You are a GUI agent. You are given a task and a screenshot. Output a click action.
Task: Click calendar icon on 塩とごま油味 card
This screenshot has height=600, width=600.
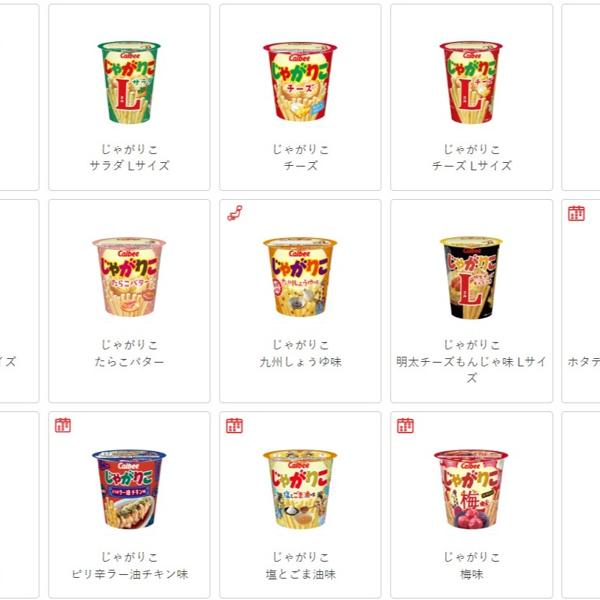(234, 425)
